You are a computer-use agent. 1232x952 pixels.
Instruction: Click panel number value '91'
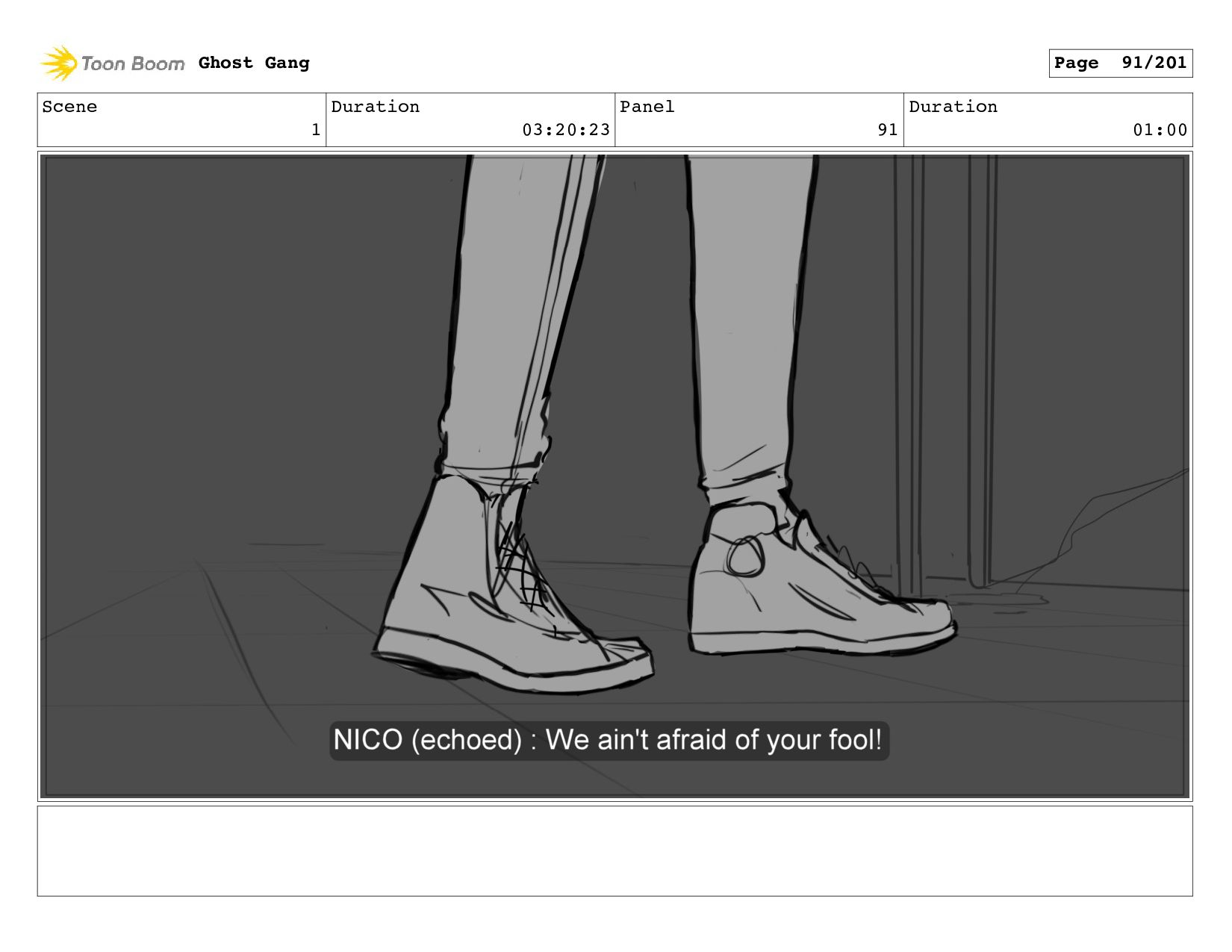click(x=887, y=130)
